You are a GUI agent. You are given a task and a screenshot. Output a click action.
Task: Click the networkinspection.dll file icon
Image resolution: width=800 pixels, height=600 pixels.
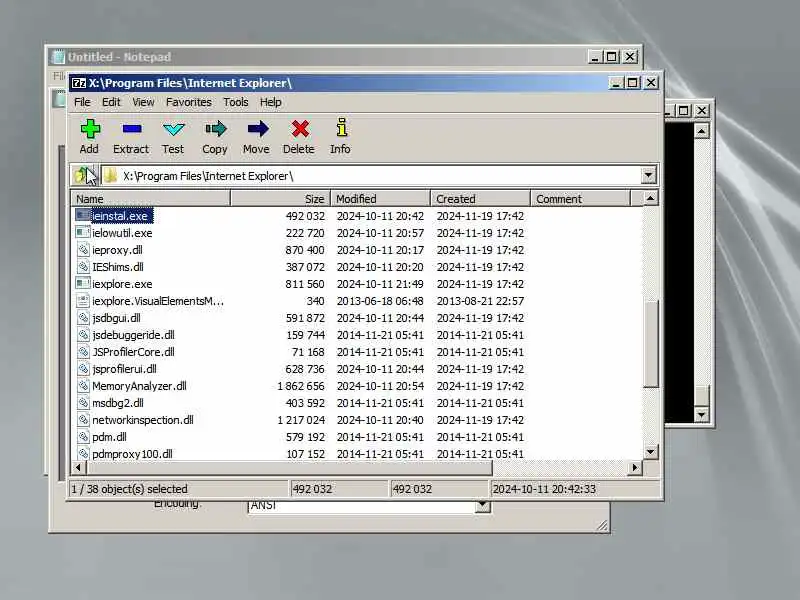tap(83, 419)
